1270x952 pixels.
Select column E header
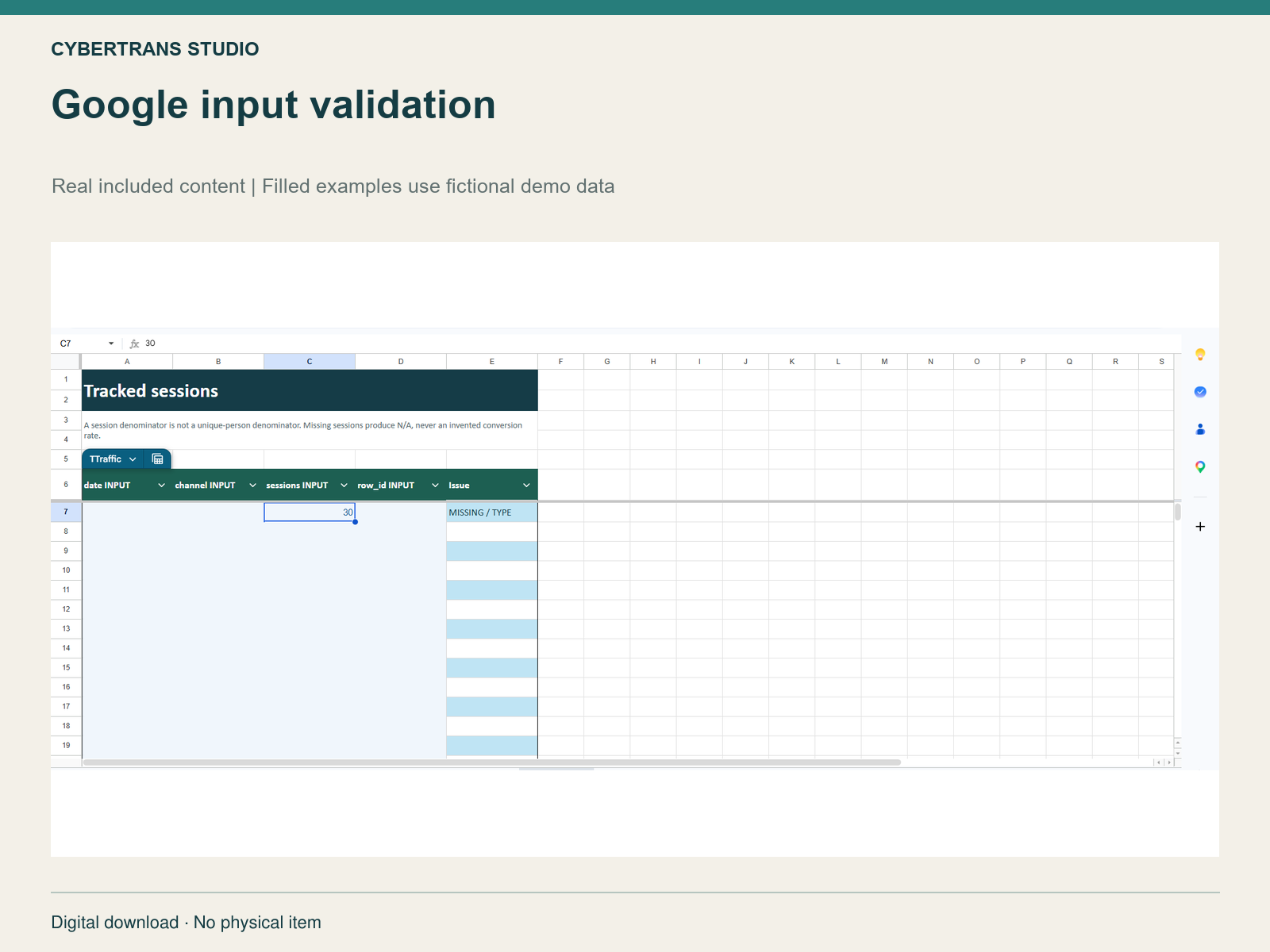492,362
